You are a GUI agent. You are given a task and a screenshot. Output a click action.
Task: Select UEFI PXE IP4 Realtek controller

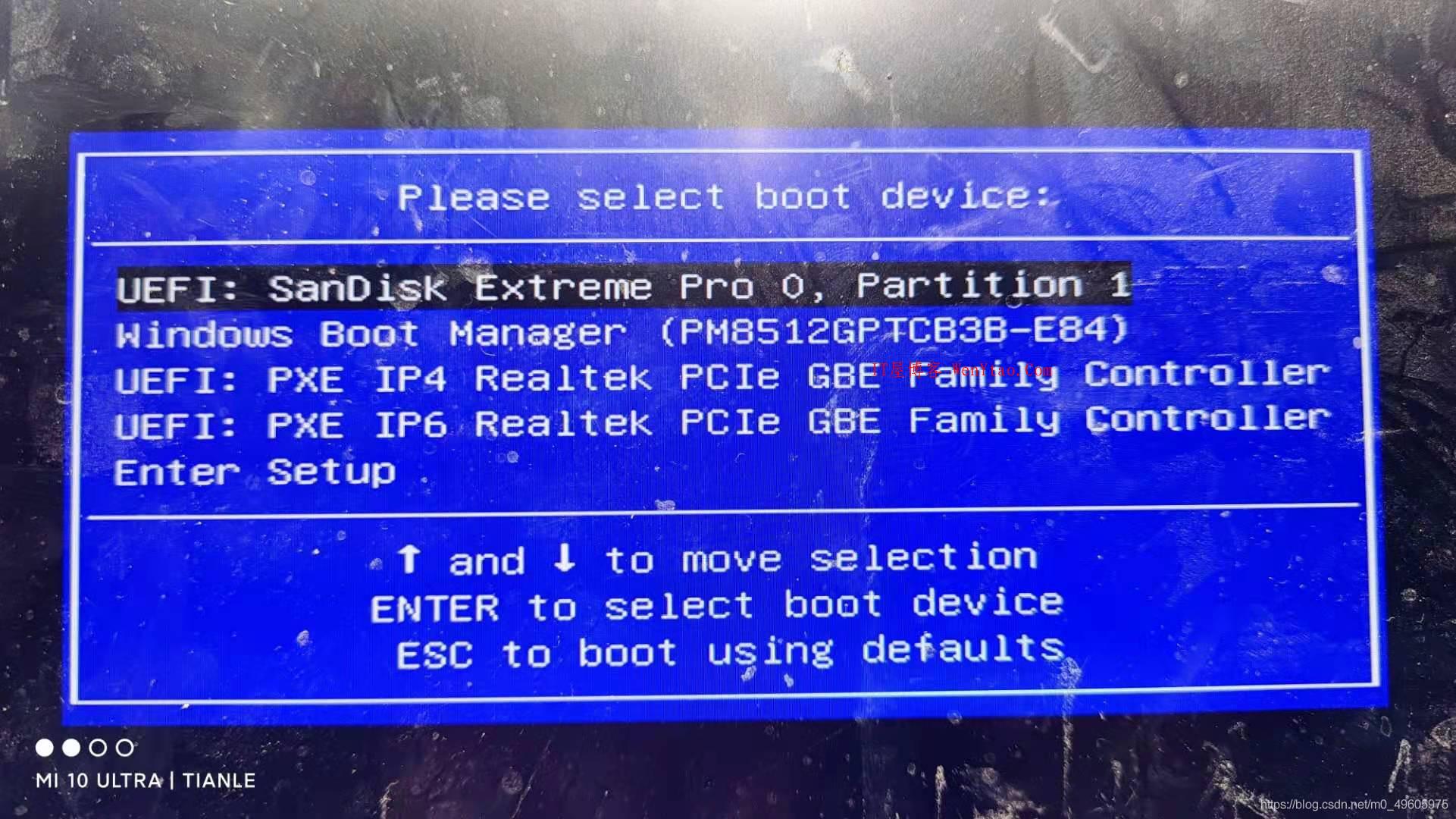coord(727,375)
